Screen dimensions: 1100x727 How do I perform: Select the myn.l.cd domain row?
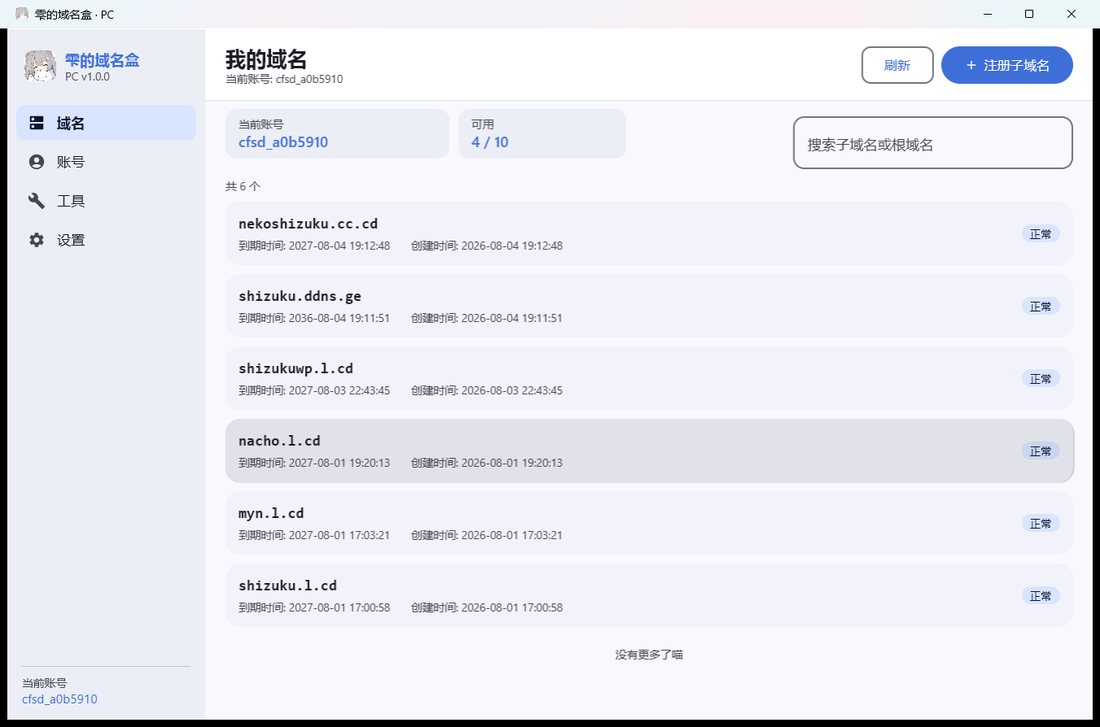tap(649, 523)
